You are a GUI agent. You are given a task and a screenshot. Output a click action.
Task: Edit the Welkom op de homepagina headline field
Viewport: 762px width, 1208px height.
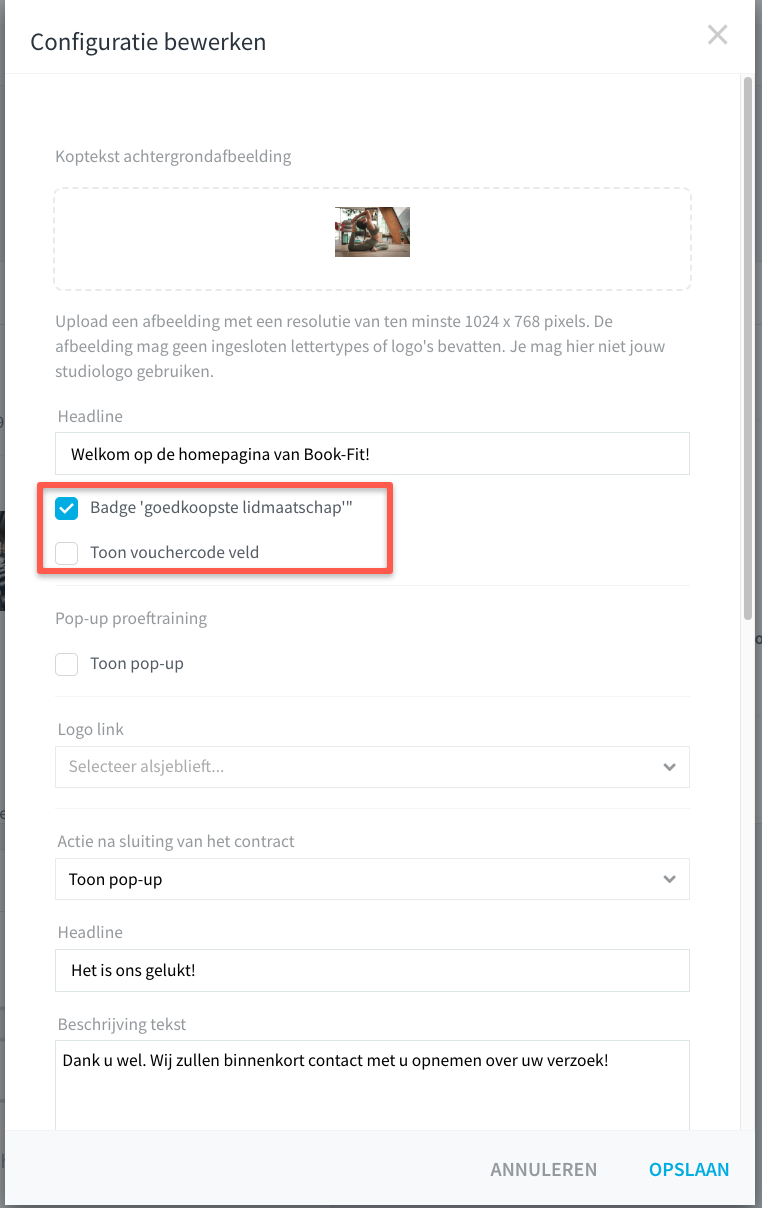coord(372,453)
